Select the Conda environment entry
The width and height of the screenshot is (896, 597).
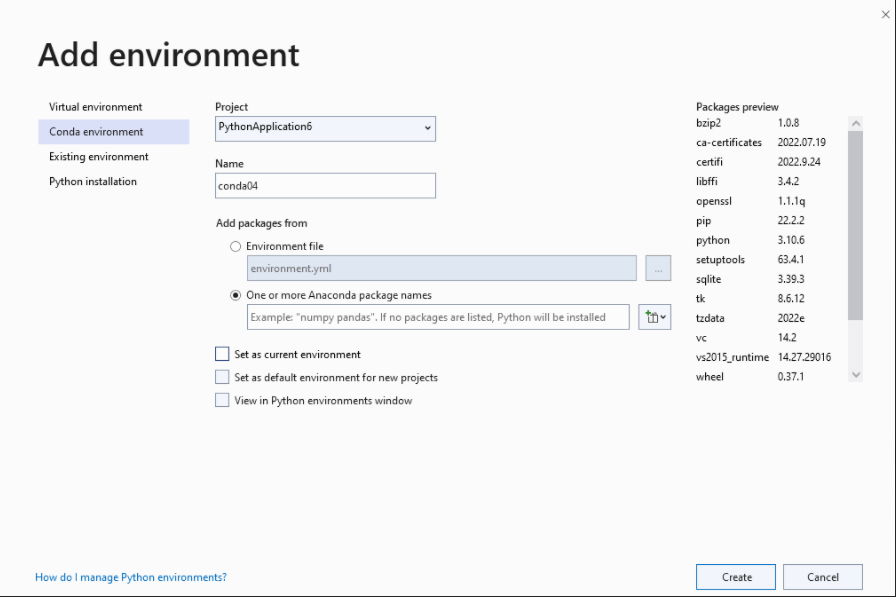coord(95,131)
